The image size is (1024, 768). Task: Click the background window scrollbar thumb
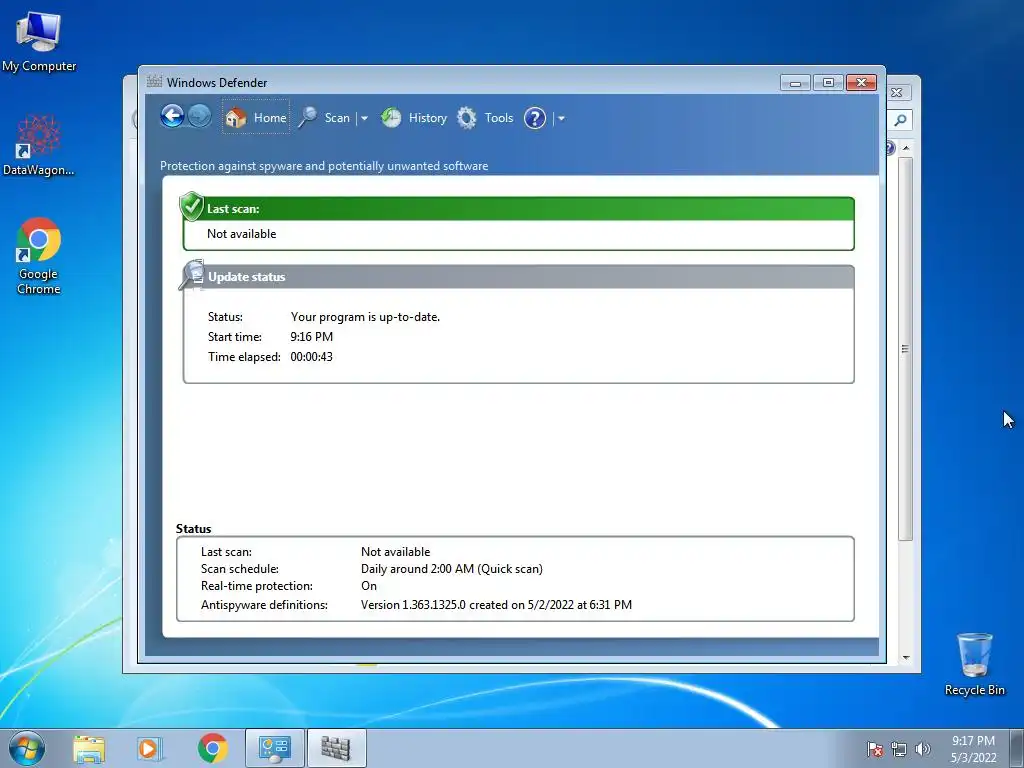click(905, 349)
